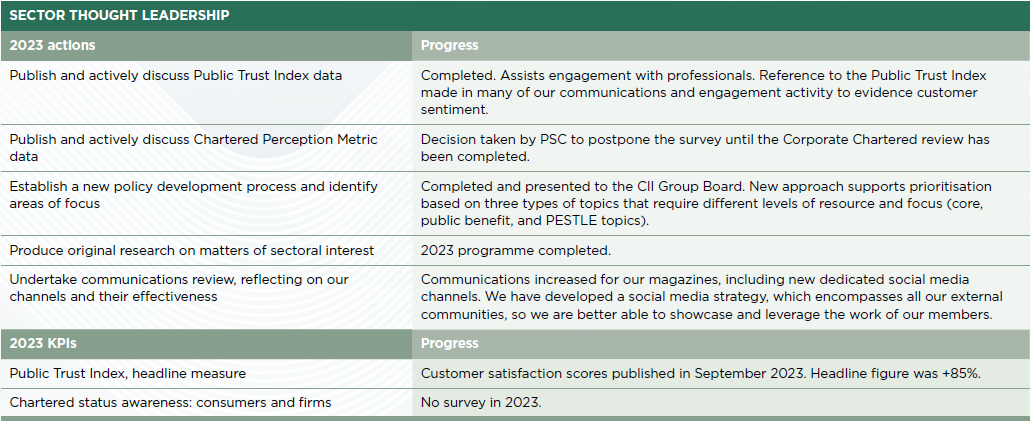Select the Produce original research action
The height and width of the screenshot is (421, 1031).
[x=191, y=251]
